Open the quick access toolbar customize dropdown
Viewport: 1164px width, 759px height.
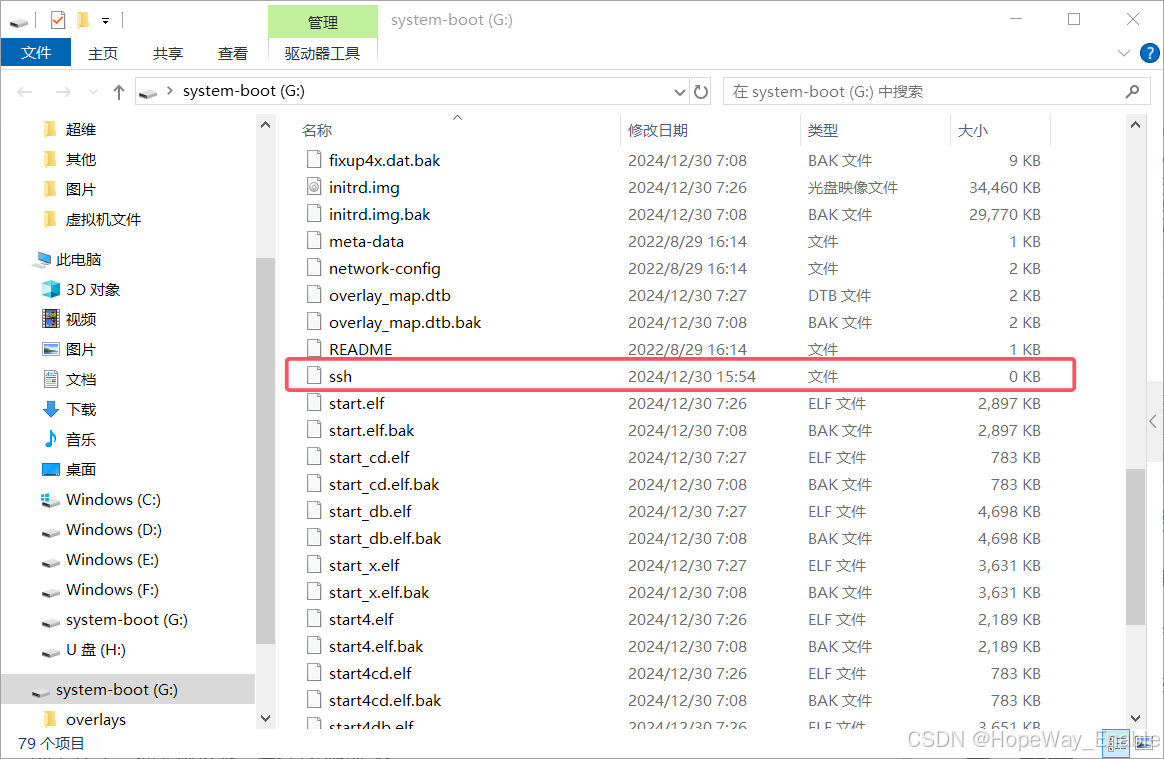[104, 20]
